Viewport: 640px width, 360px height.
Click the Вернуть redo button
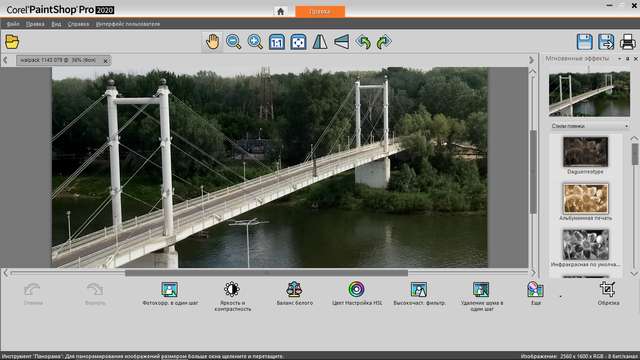coord(95,294)
